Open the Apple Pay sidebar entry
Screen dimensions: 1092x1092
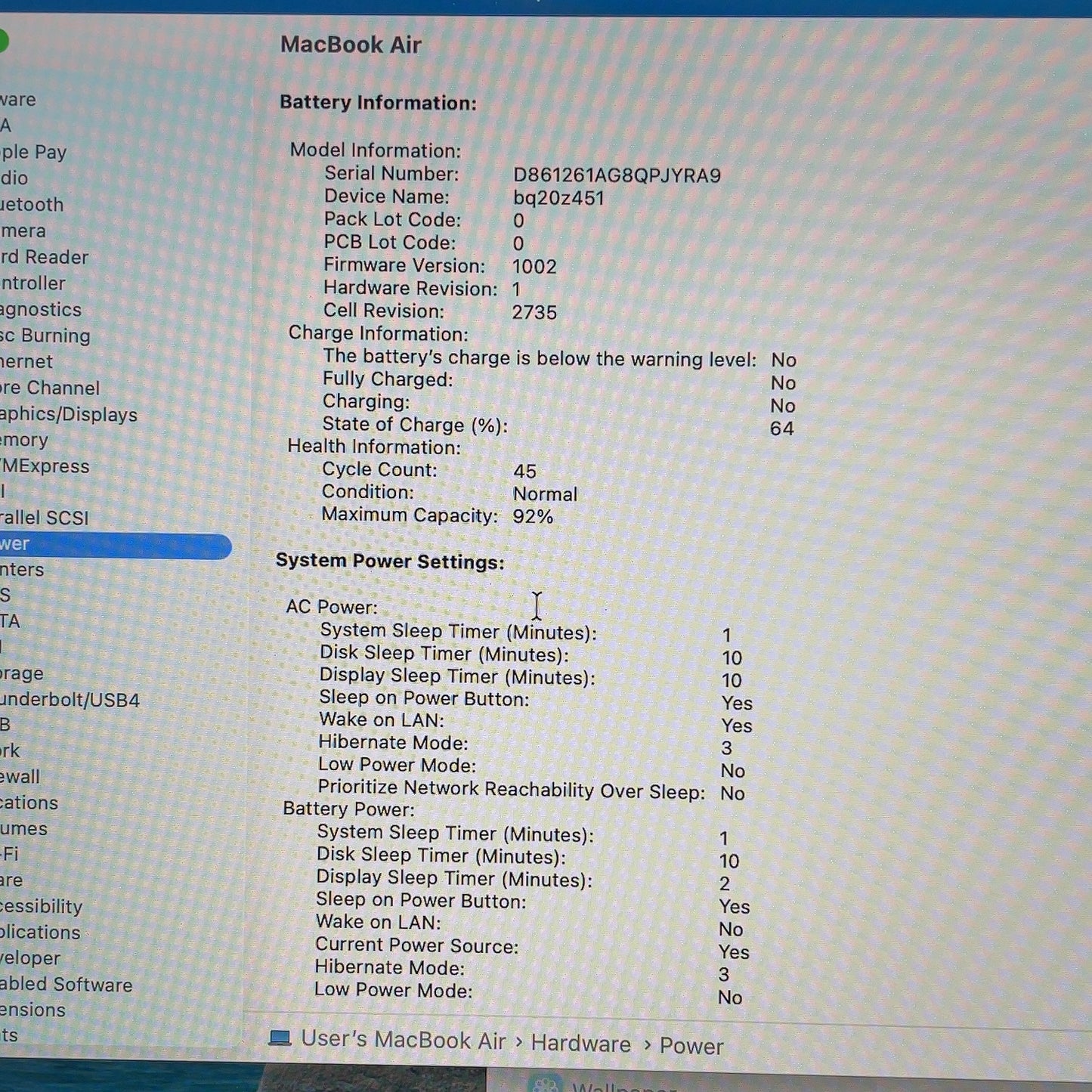click(34, 152)
